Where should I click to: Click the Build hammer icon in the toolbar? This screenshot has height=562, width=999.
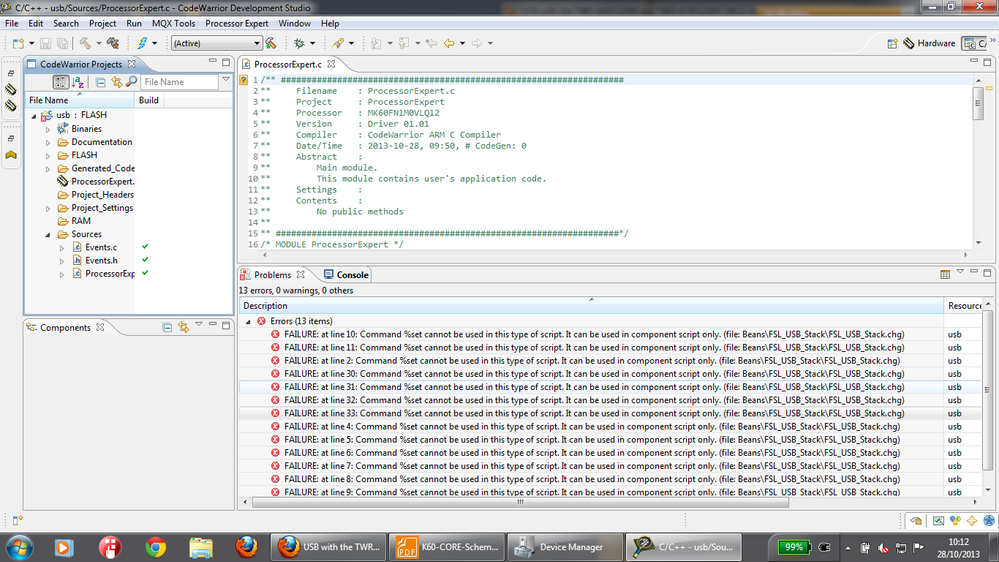coord(85,43)
